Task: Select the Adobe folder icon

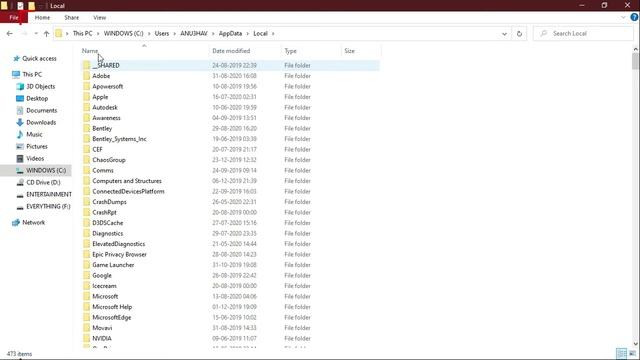Action: [x=87, y=76]
